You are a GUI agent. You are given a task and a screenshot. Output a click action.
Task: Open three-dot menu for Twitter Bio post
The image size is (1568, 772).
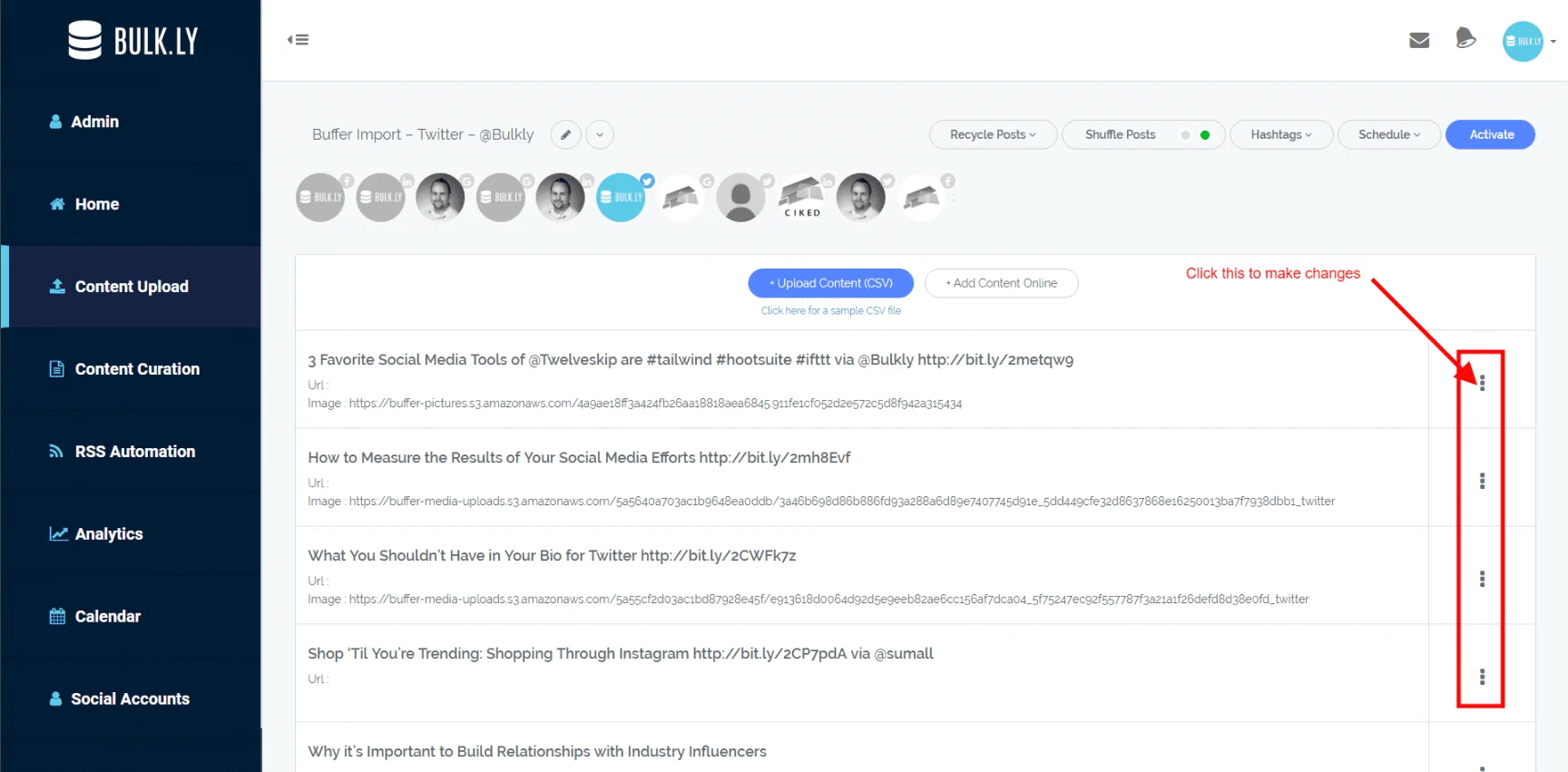pos(1482,579)
